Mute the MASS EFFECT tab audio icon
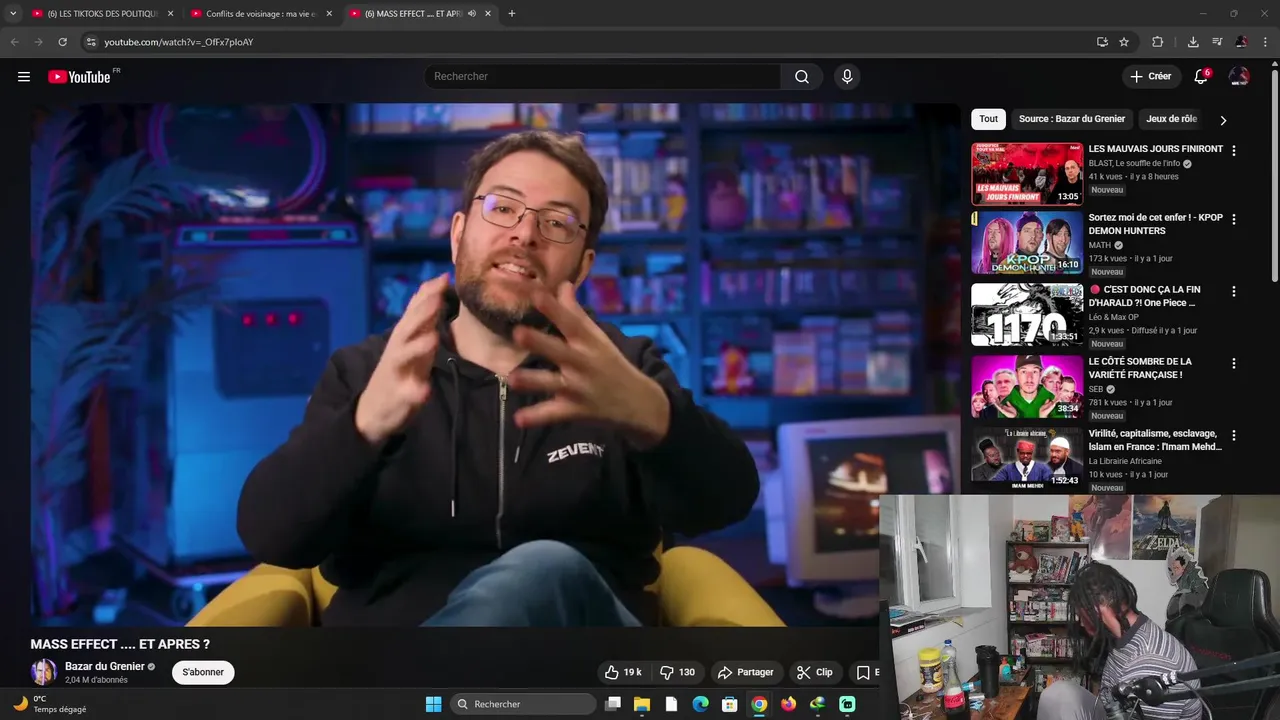1280x720 pixels. tap(471, 13)
